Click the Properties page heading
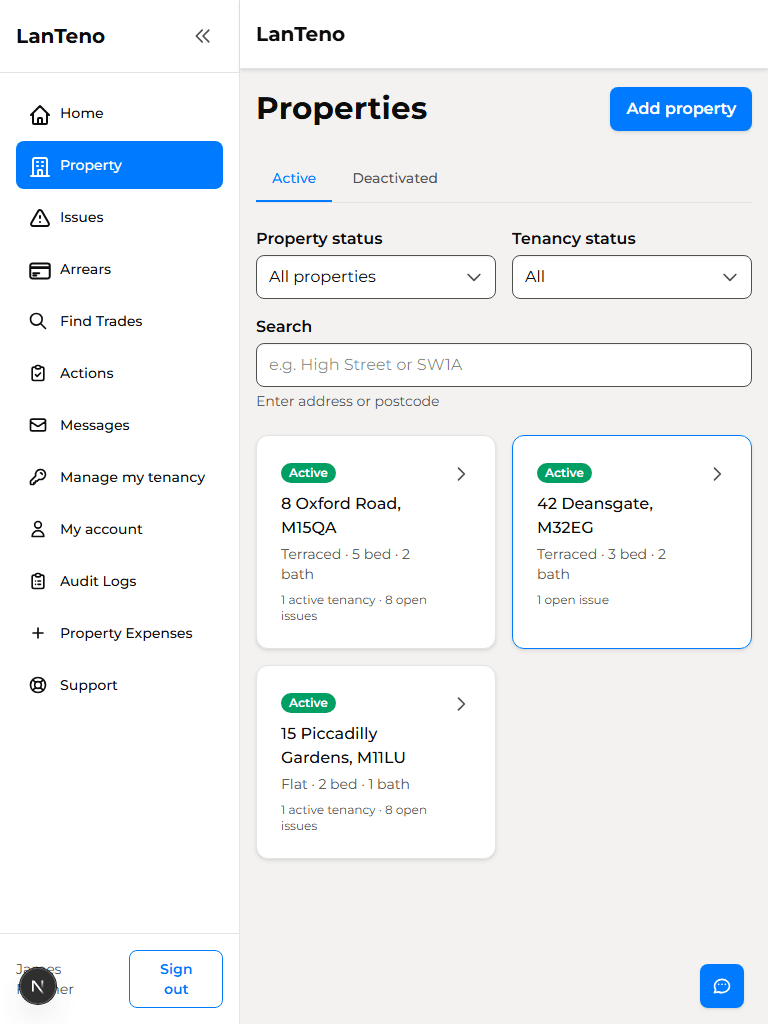This screenshot has width=768, height=1024. 342,108
